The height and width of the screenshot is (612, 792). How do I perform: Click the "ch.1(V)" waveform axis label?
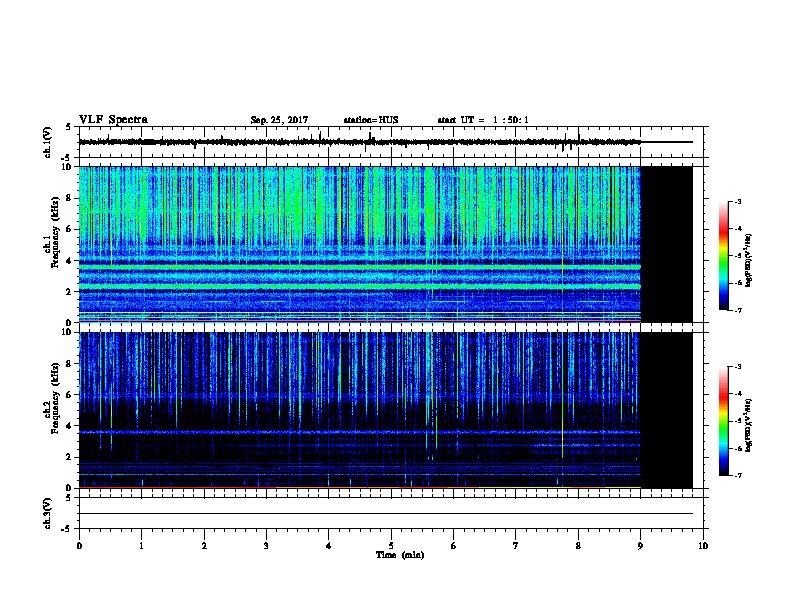coord(48,142)
